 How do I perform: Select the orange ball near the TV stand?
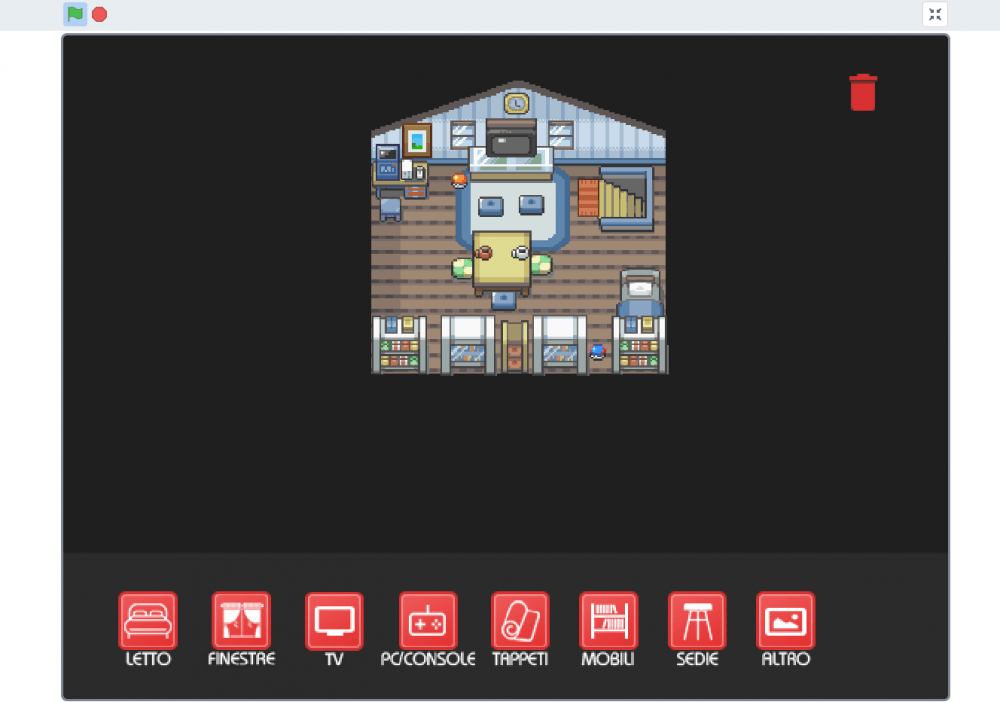(459, 181)
